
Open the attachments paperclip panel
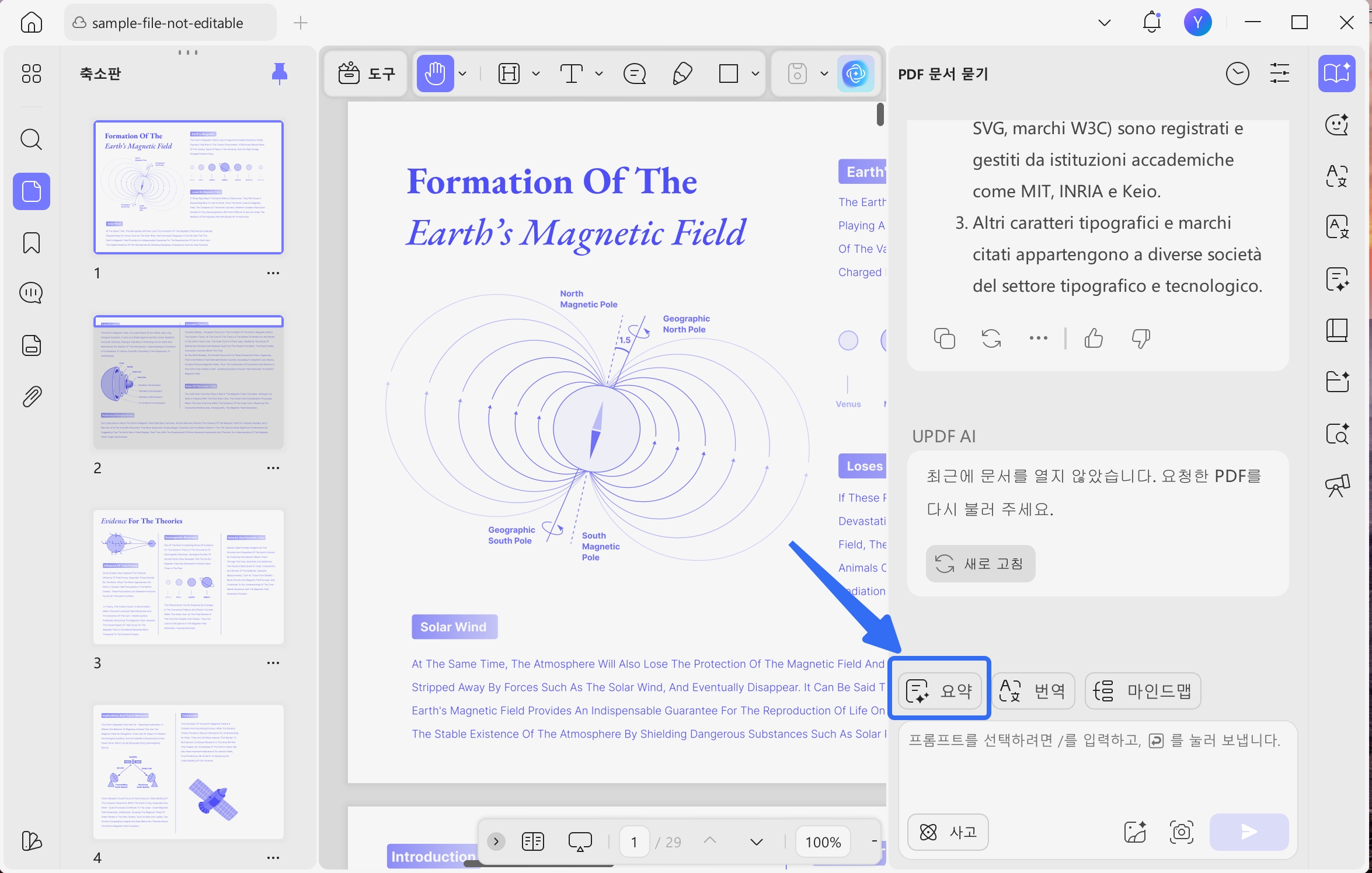point(32,397)
